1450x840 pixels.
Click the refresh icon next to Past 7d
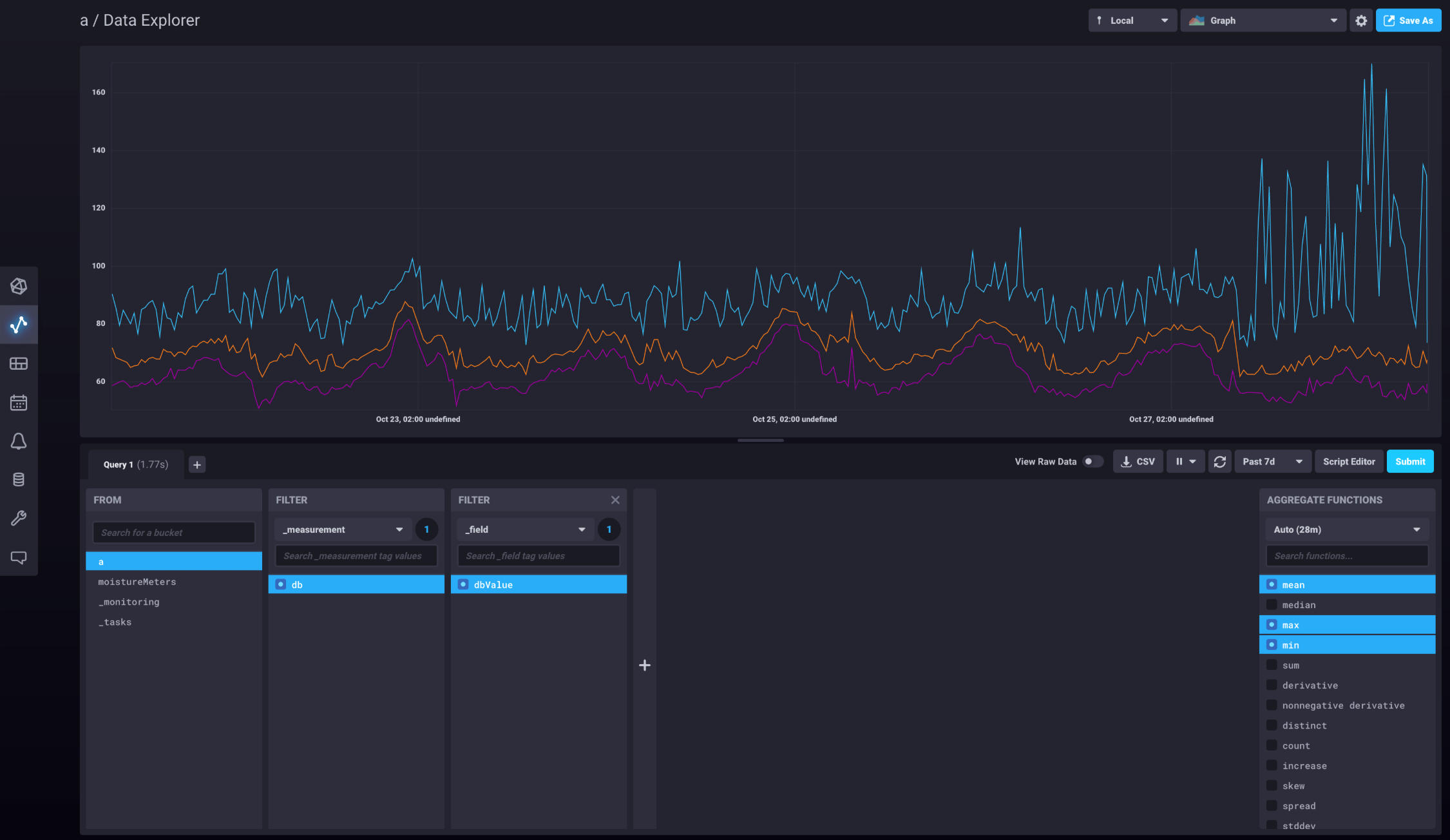coord(1219,461)
